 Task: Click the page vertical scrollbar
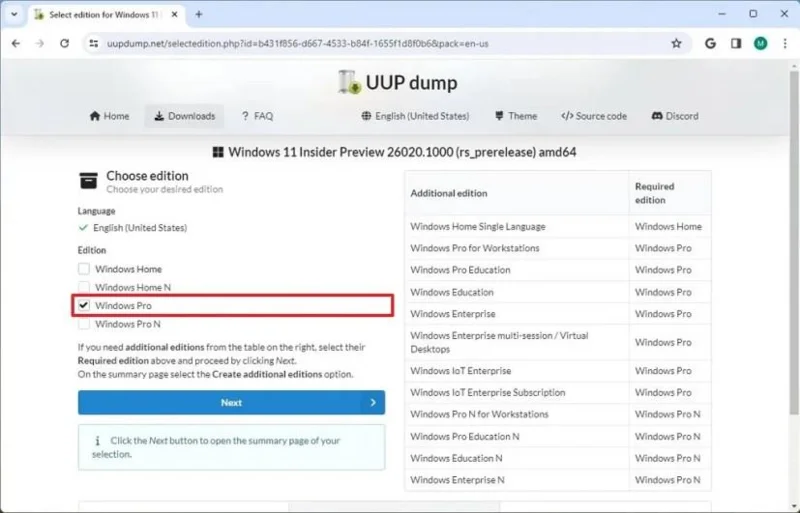pos(794,242)
